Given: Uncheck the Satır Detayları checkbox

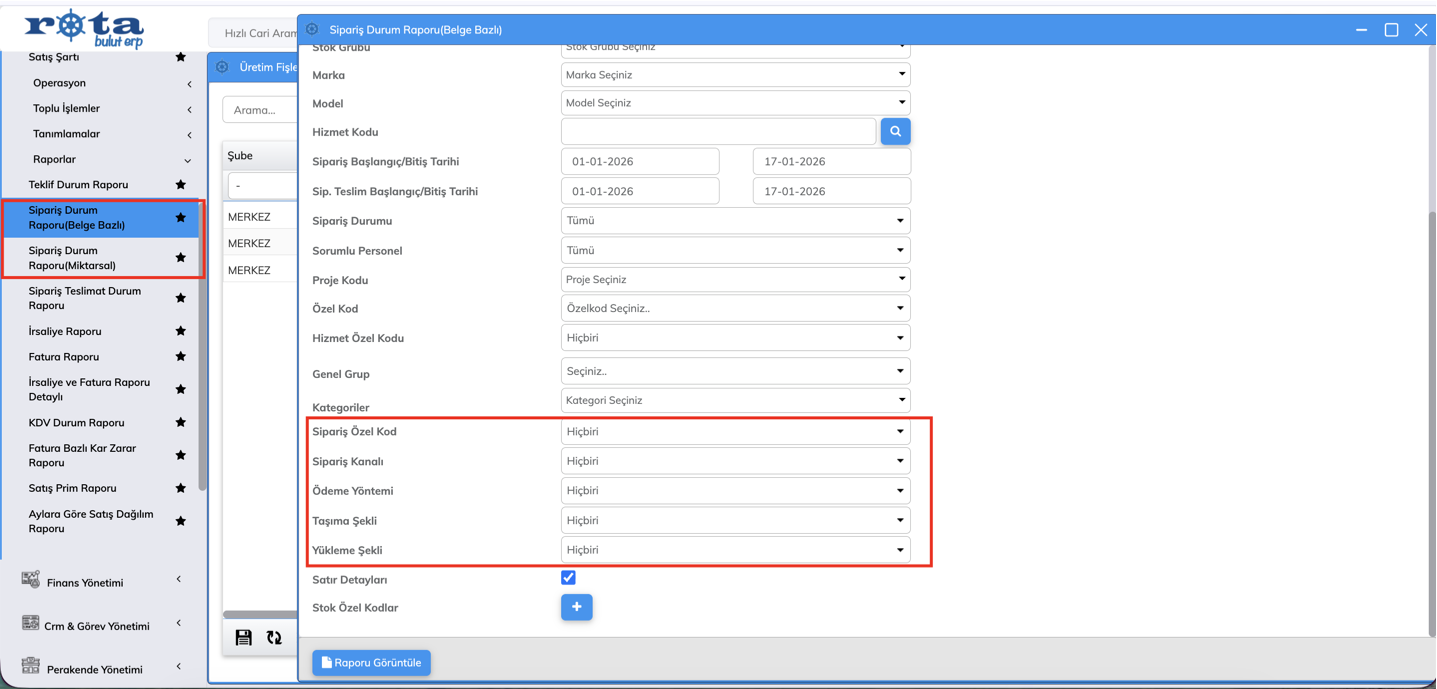Looking at the screenshot, I should point(568,578).
